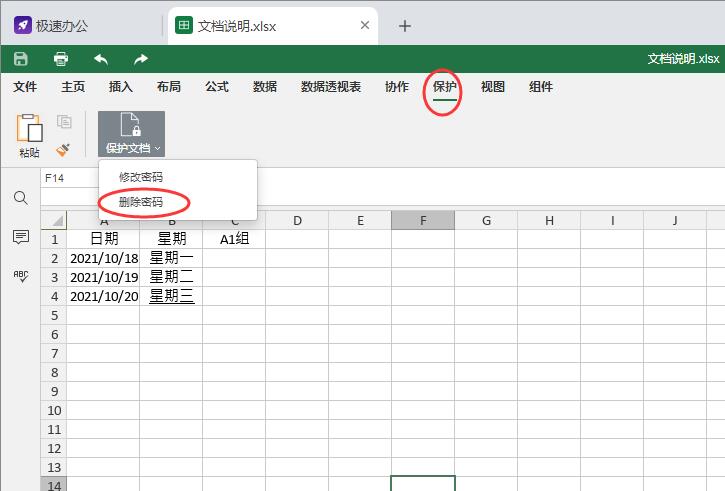
Task: Click the Save icon in green toolbar
Action: [21, 59]
